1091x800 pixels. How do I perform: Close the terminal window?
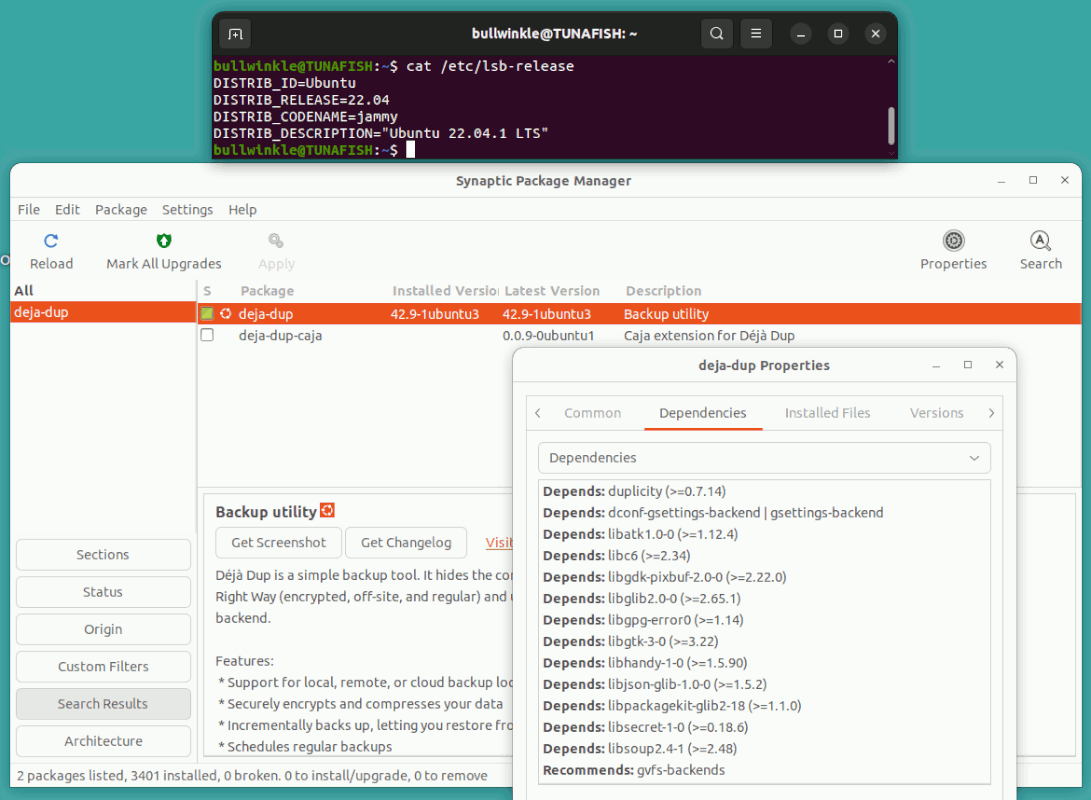[x=875, y=33]
